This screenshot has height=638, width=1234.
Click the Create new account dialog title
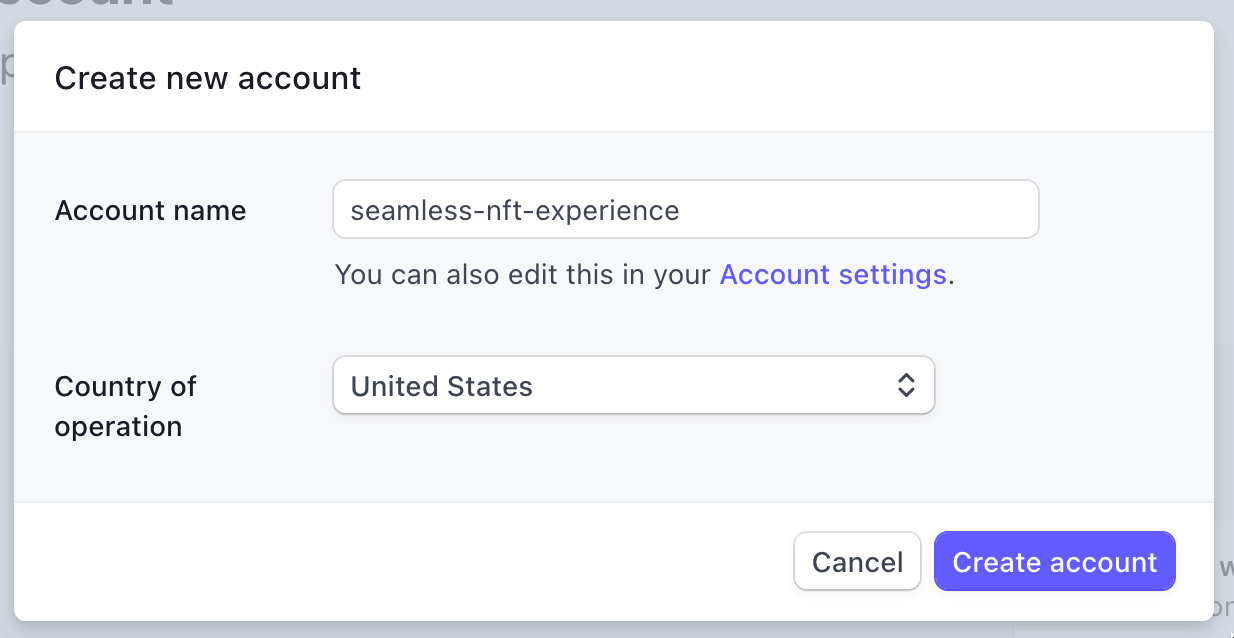(x=208, y=78)
